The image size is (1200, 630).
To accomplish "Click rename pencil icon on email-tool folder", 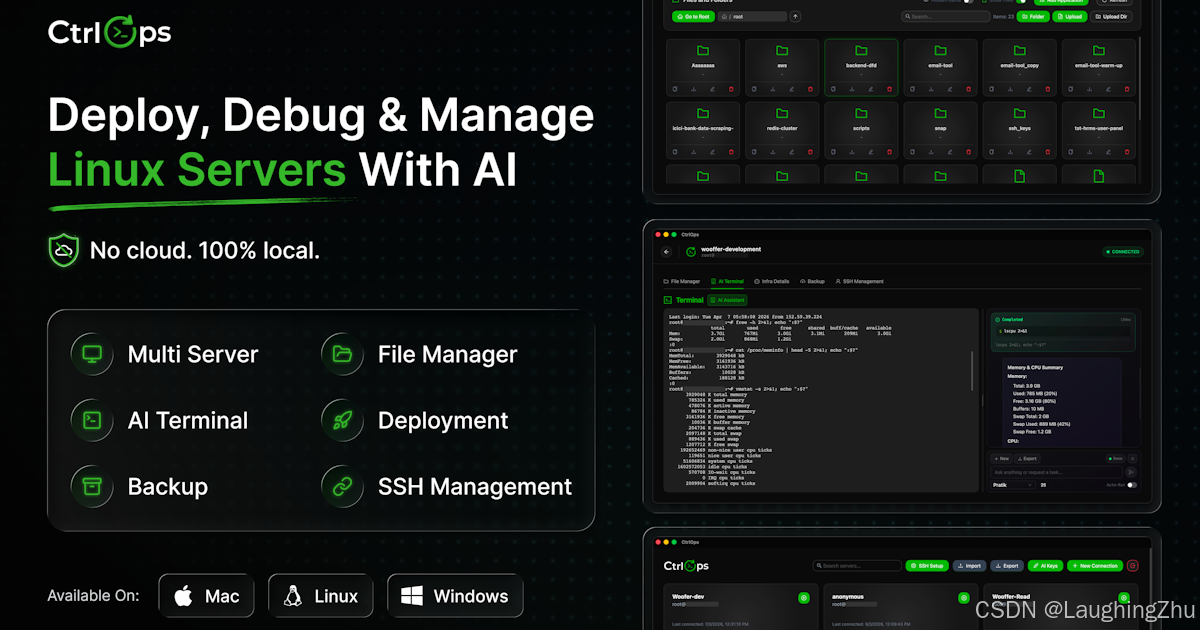I will coord(950,89).
